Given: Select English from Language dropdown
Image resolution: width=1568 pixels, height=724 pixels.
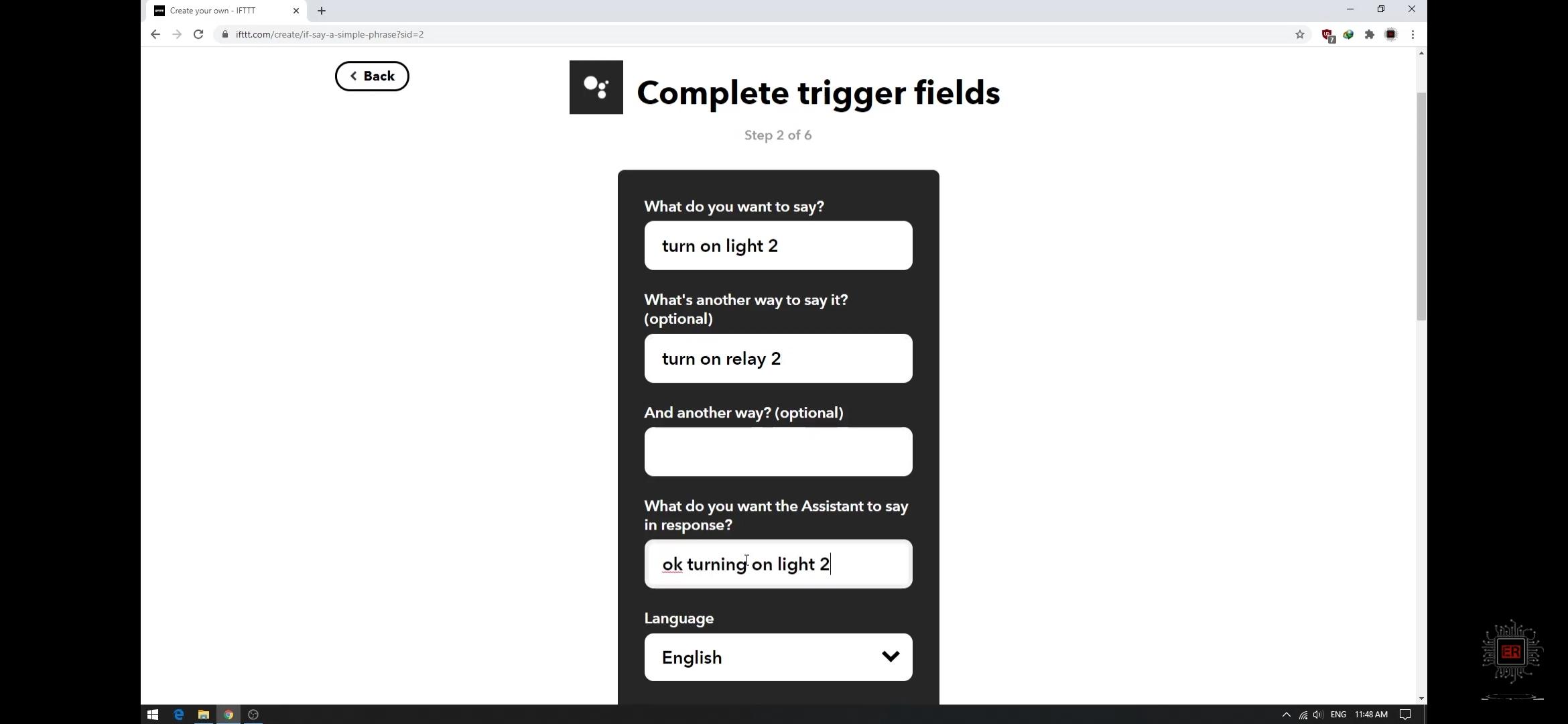Looking at the screenshot, I should (779, 657).
